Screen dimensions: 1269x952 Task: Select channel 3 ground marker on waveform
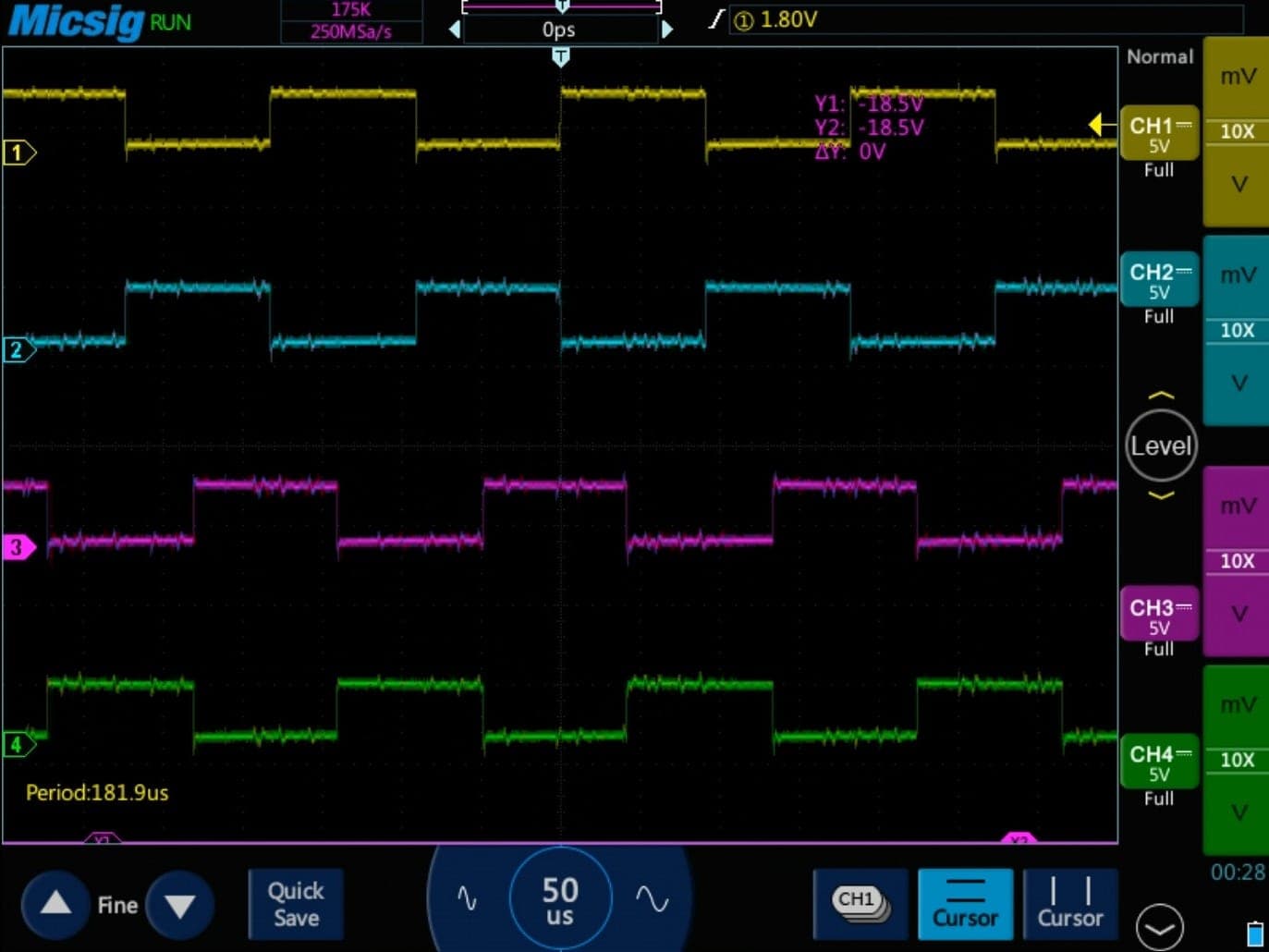point(18,547)
